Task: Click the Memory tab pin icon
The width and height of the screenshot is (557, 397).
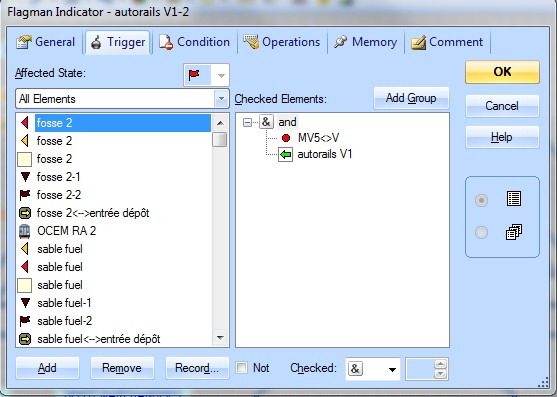Action: (x=340, y=42)
